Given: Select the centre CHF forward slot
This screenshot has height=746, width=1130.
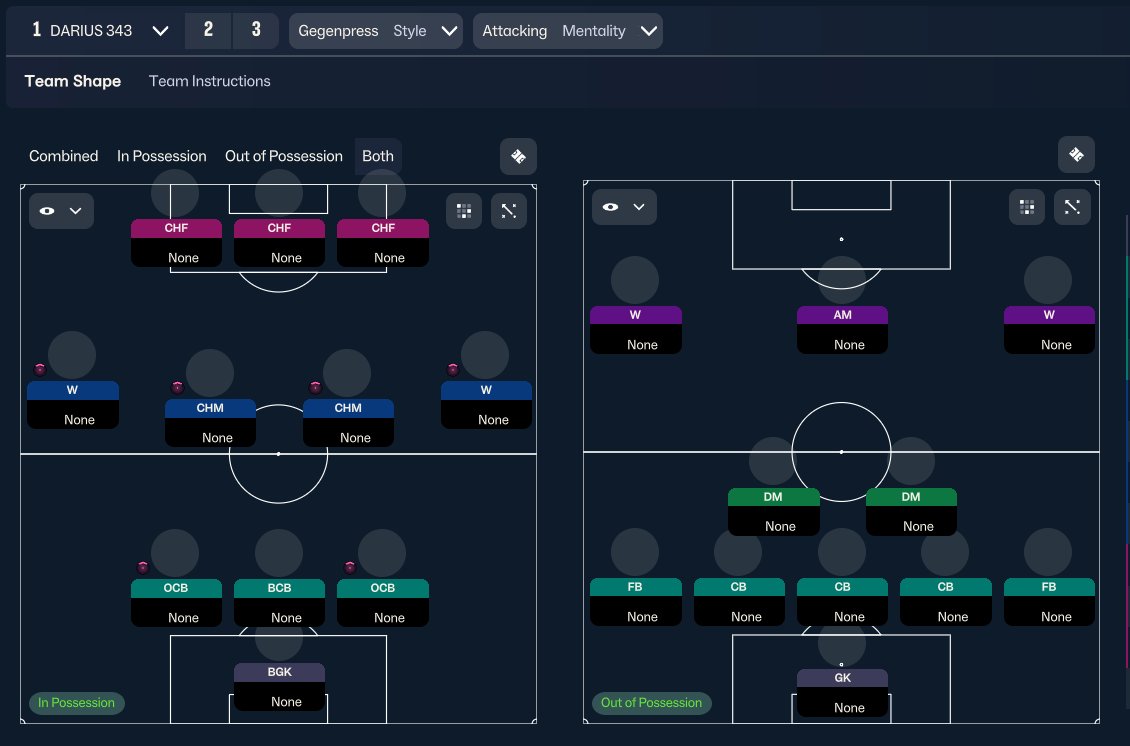Looking at the screenshot, I should pos(279,243).
